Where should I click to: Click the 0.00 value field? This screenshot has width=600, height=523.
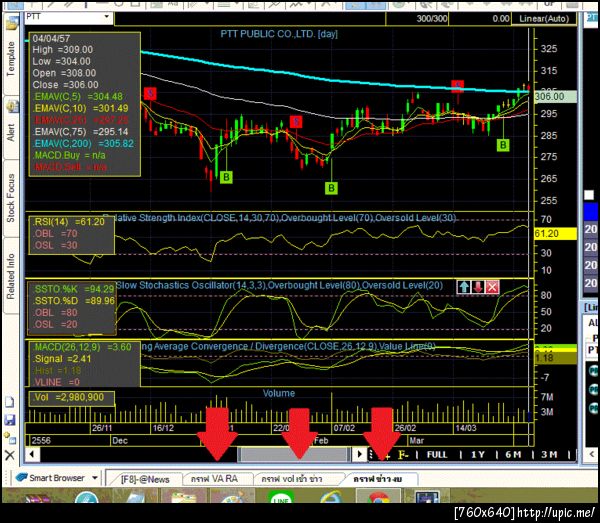[x=481, y=18]
